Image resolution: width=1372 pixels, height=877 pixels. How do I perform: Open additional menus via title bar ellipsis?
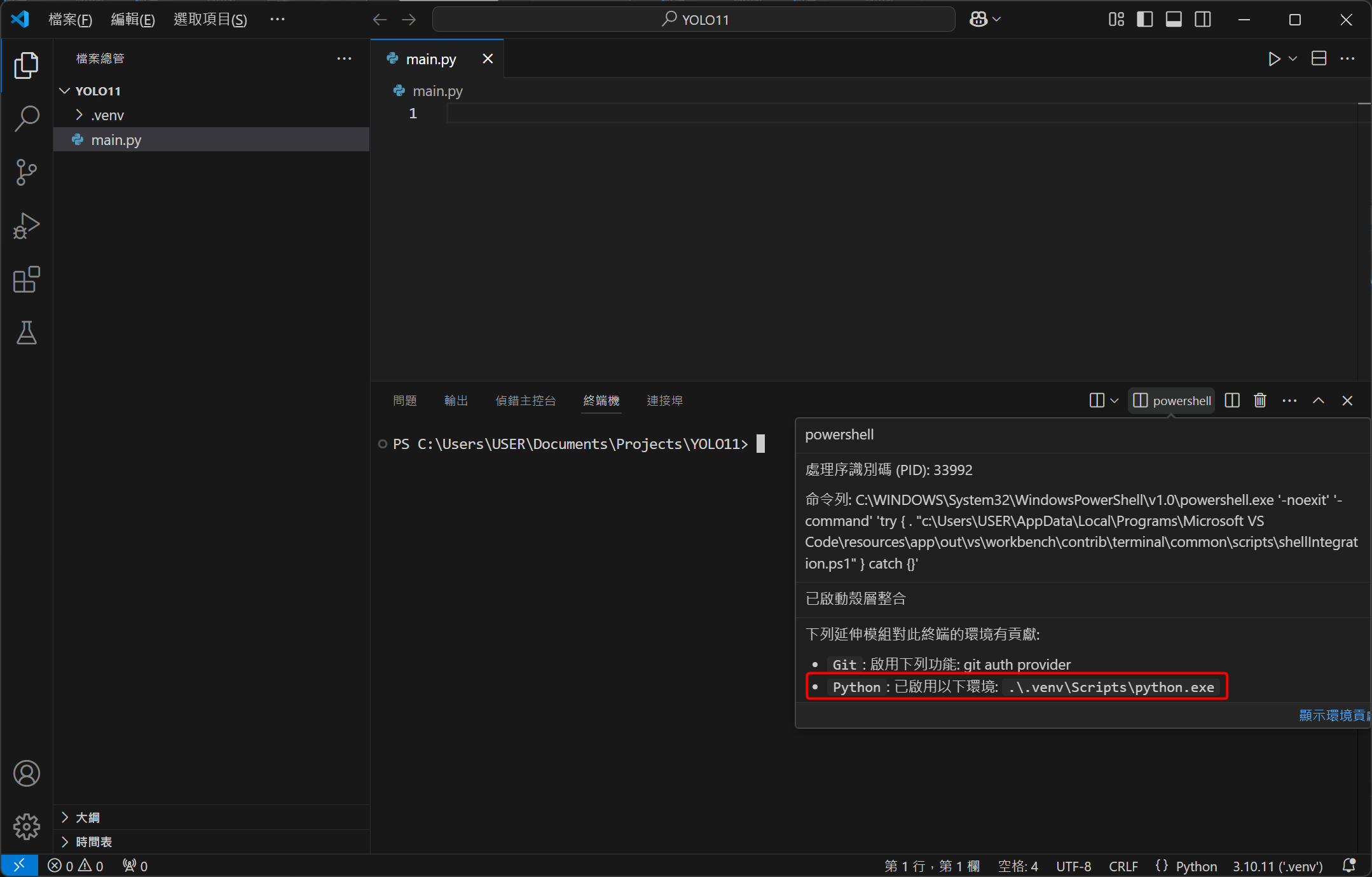click(277, 19)
